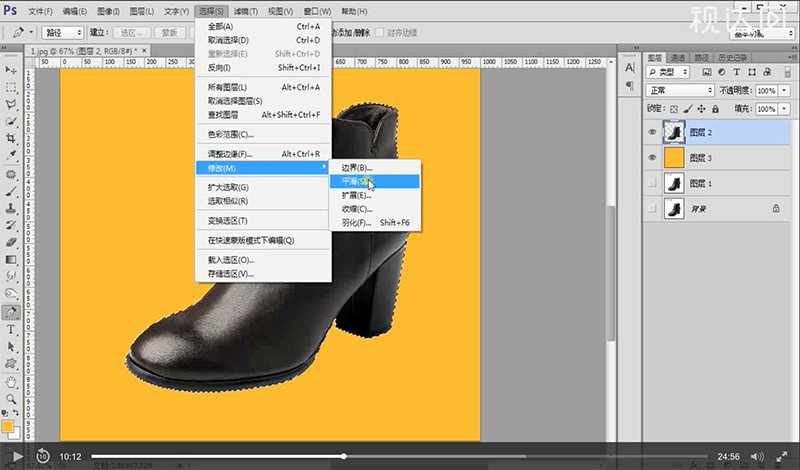Viewport: 800px width, 470px height.
Task: Click the 选区... button in options bar
Action: point(132,33)
